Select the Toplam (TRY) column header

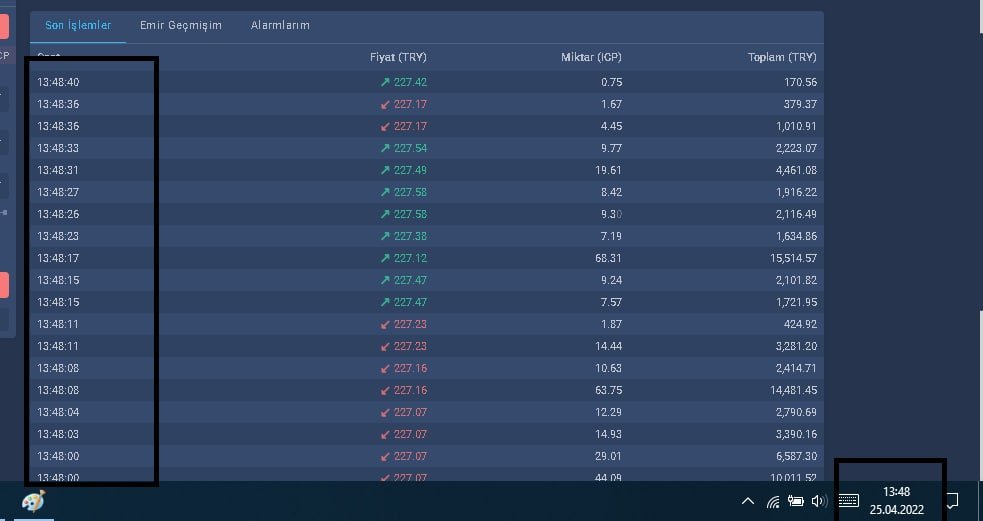click(x=782, y=57)
